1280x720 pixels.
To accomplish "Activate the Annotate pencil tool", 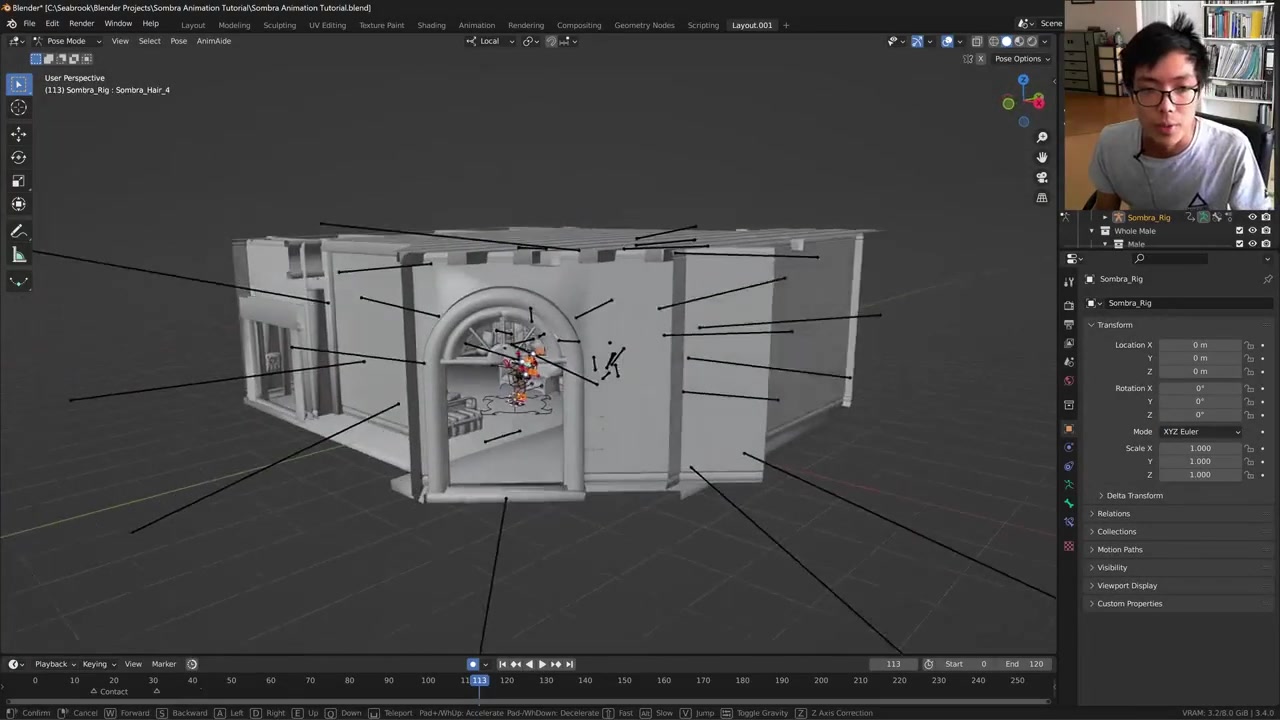I will coord(18,232).
